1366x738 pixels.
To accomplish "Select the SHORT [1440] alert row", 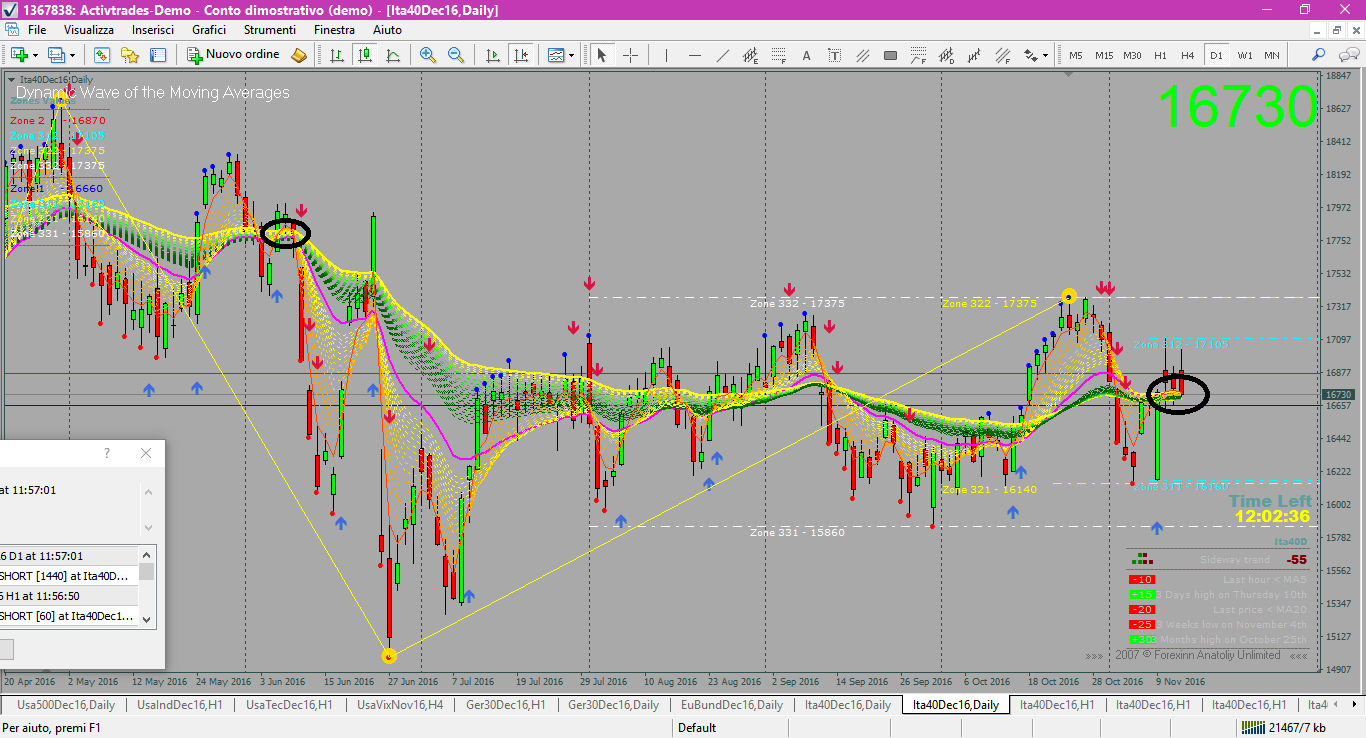I will coord(68,576).
